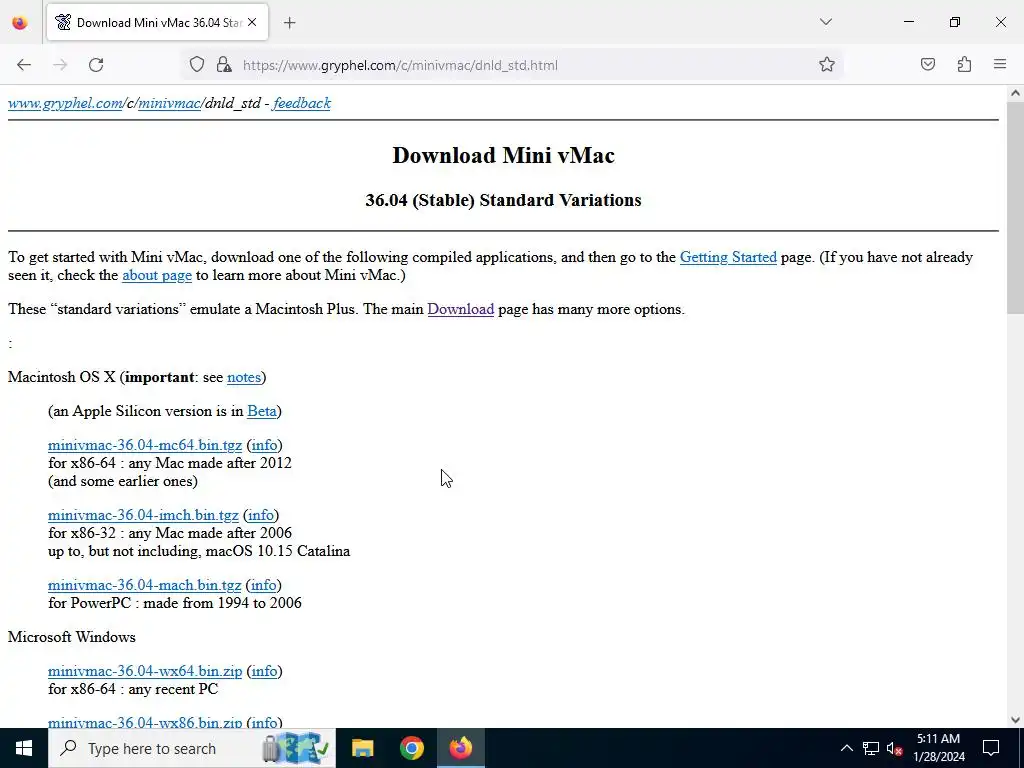Open info for the imch build

click(x=261, y=515)
